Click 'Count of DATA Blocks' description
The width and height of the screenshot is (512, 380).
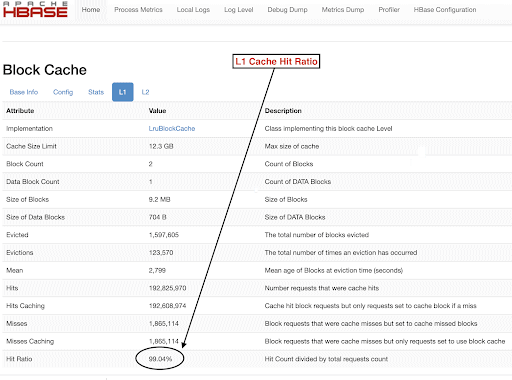[x=298, y=181]
